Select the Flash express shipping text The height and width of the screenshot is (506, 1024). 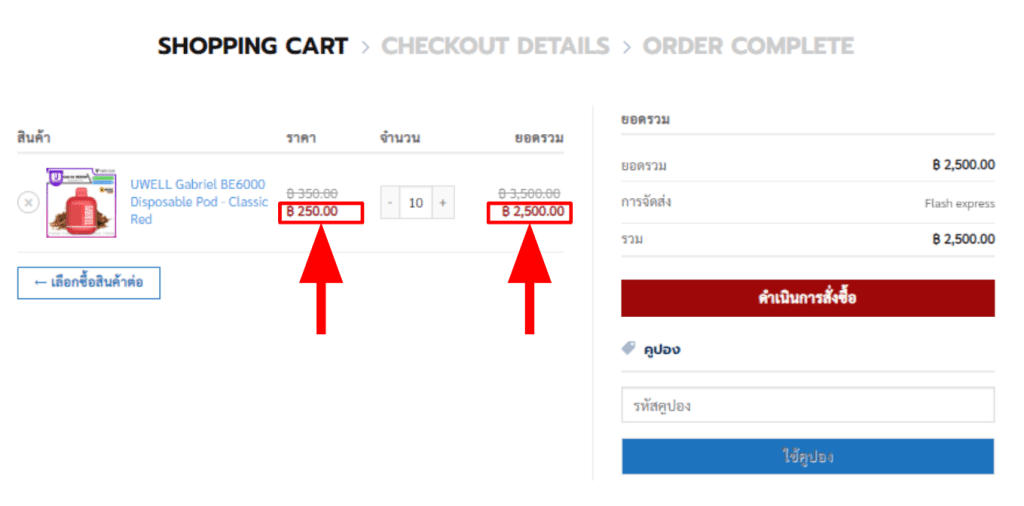click(959, 203)
